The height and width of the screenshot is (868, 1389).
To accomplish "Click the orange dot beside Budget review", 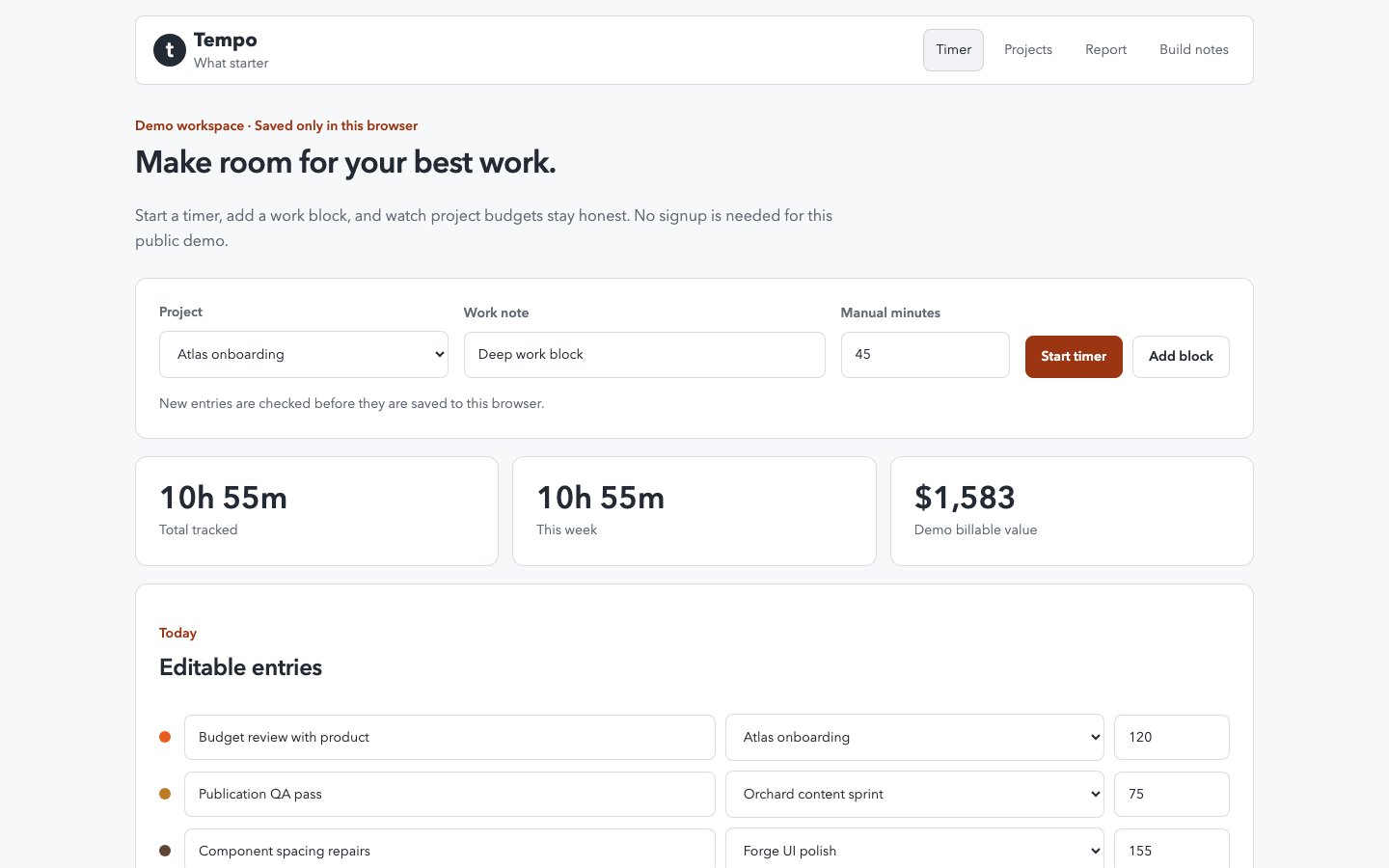I will 165,737.
